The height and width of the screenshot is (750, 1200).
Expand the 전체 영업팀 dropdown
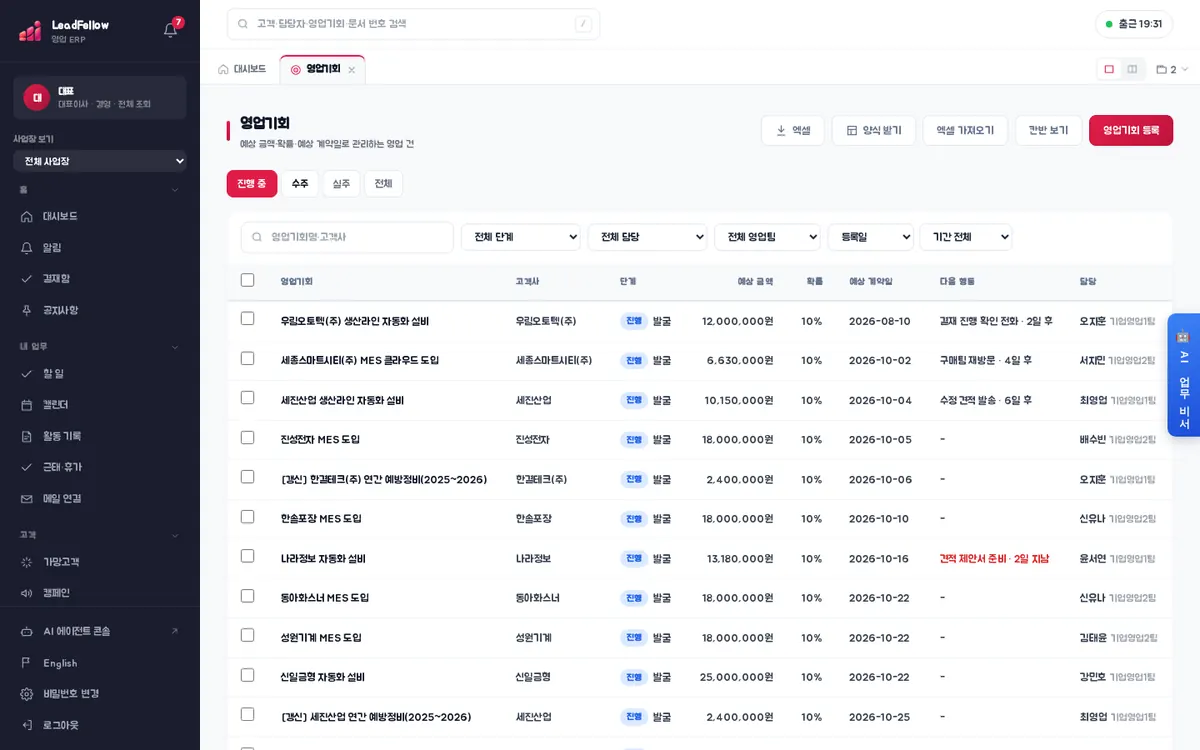[767, 237]
